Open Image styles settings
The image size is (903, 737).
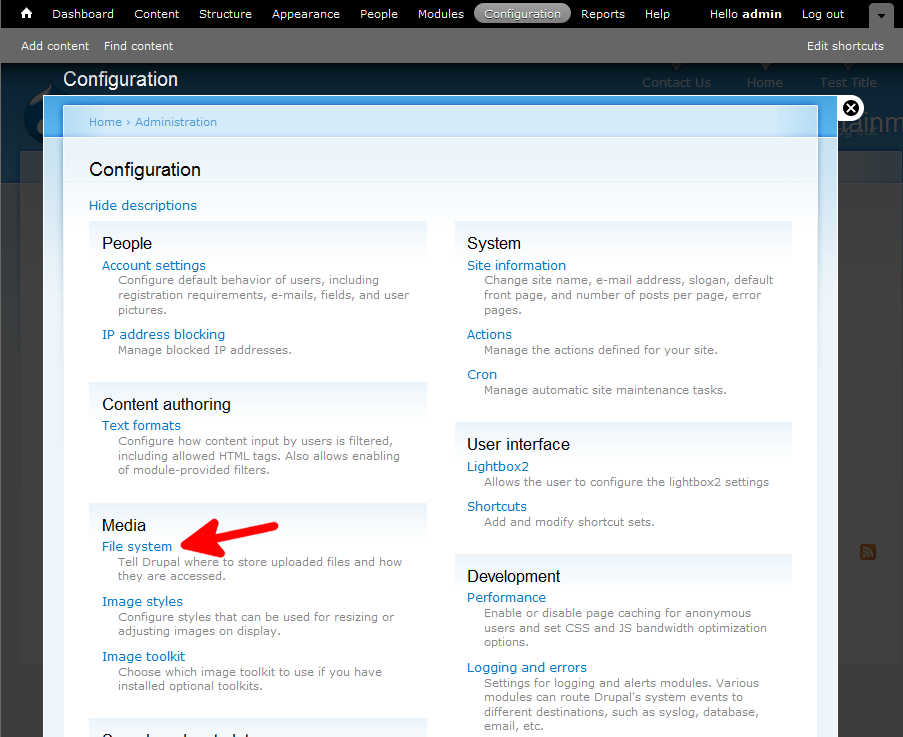coord(142,602)
